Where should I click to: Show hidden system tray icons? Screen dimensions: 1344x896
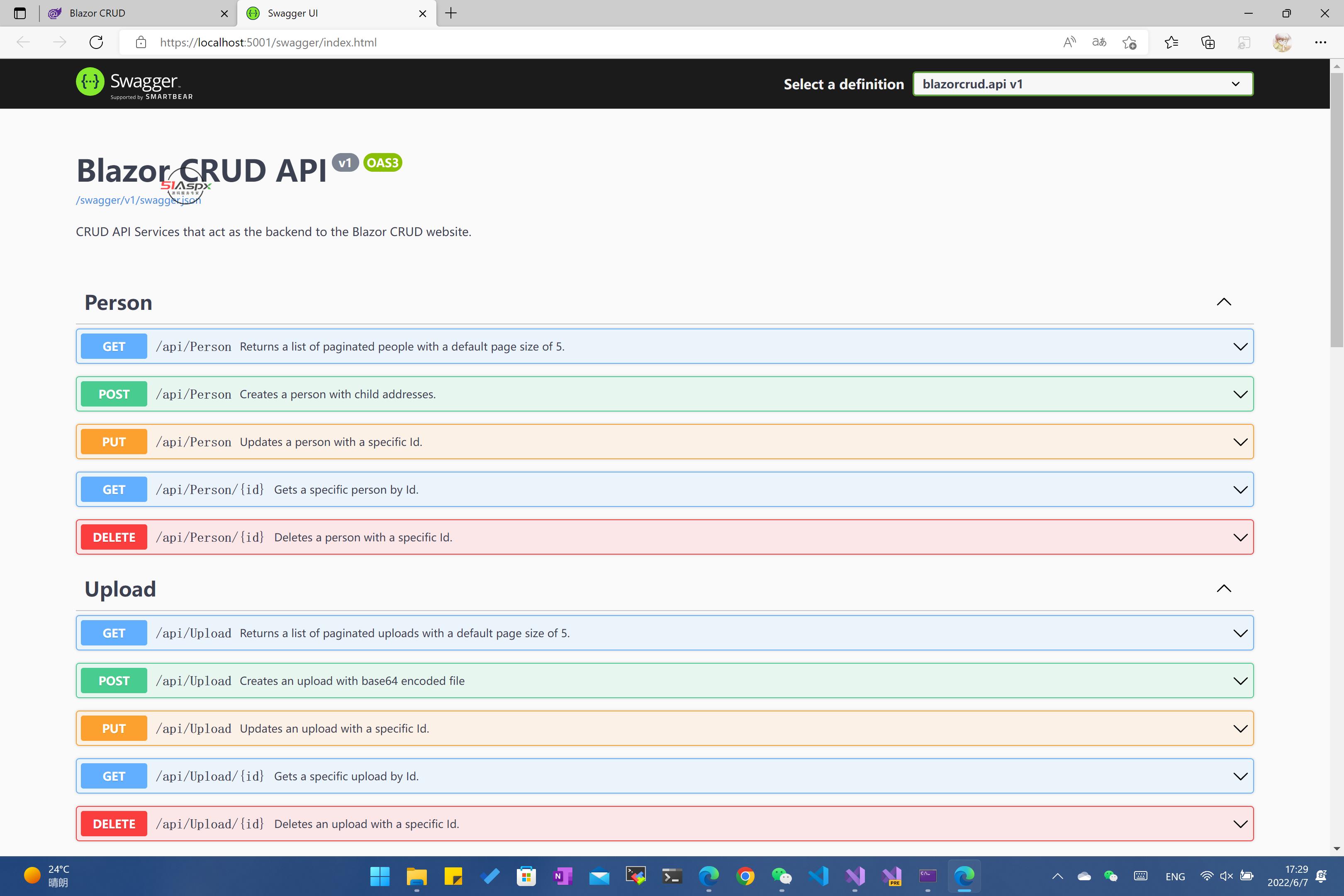pyautogui.click(x=1057, y=876)
